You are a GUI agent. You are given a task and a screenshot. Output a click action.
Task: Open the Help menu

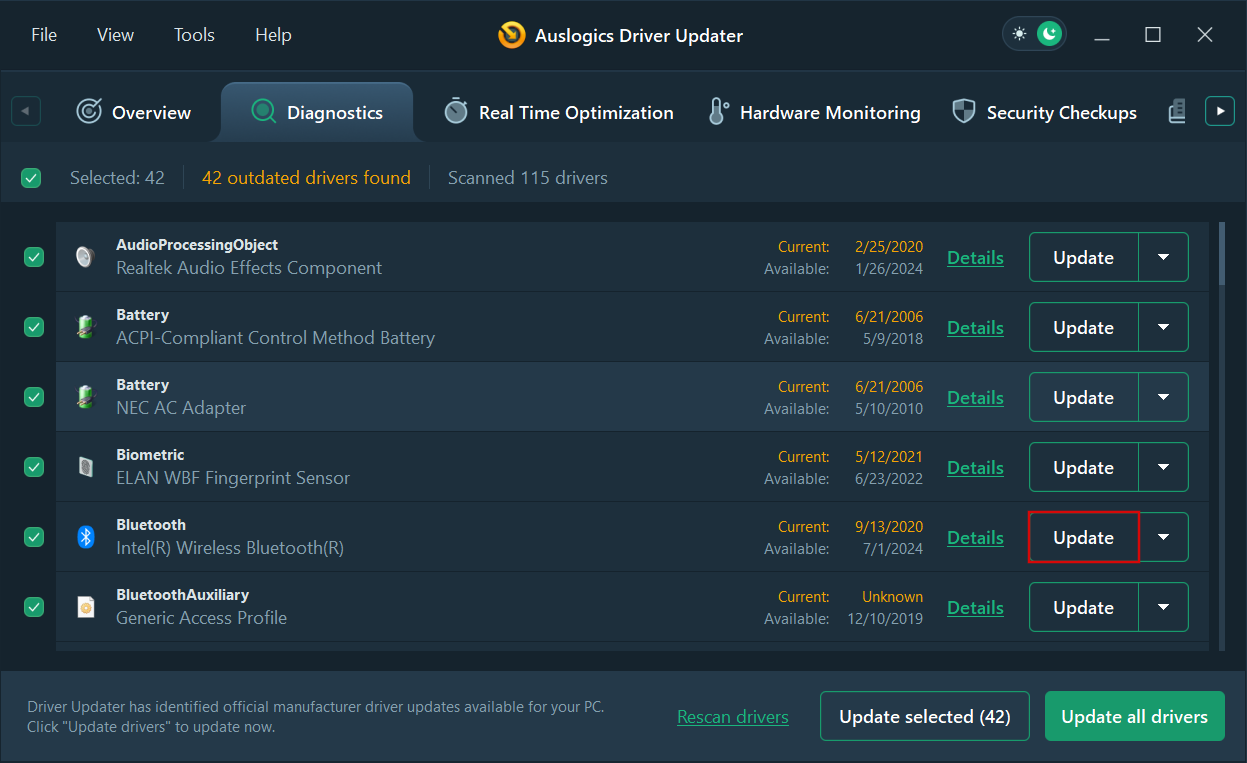[x=273, y=35]
